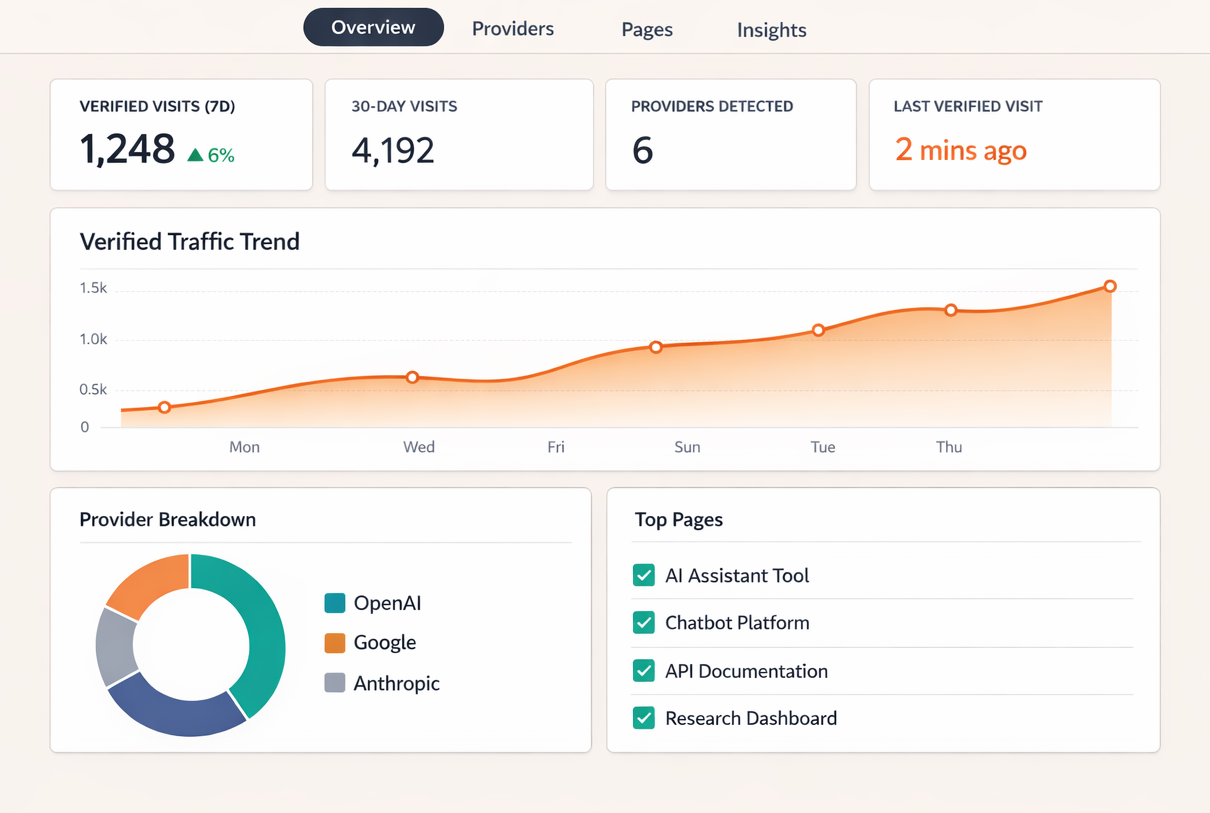Image resolution: width=1210 pixels, height=813 pixels.
Task: Click the Verified Visits 1,248 stat card
Action: pyautogui.click(x=180, y=134)
